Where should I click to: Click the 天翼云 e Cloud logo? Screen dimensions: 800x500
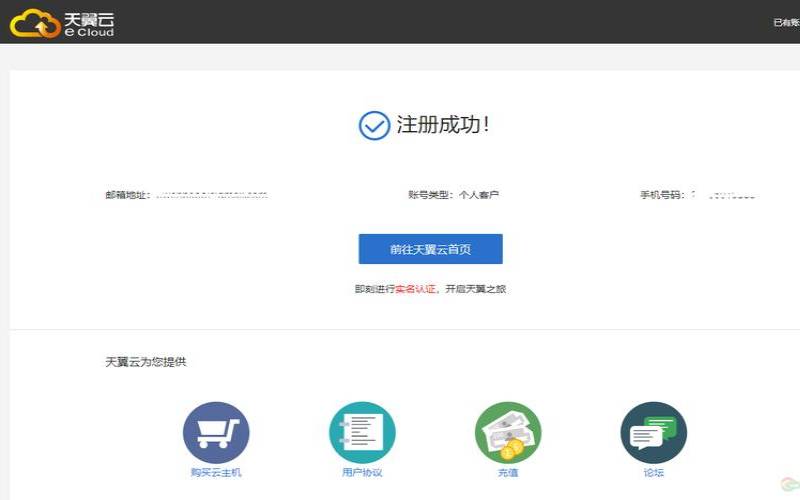tap(62, 23)
